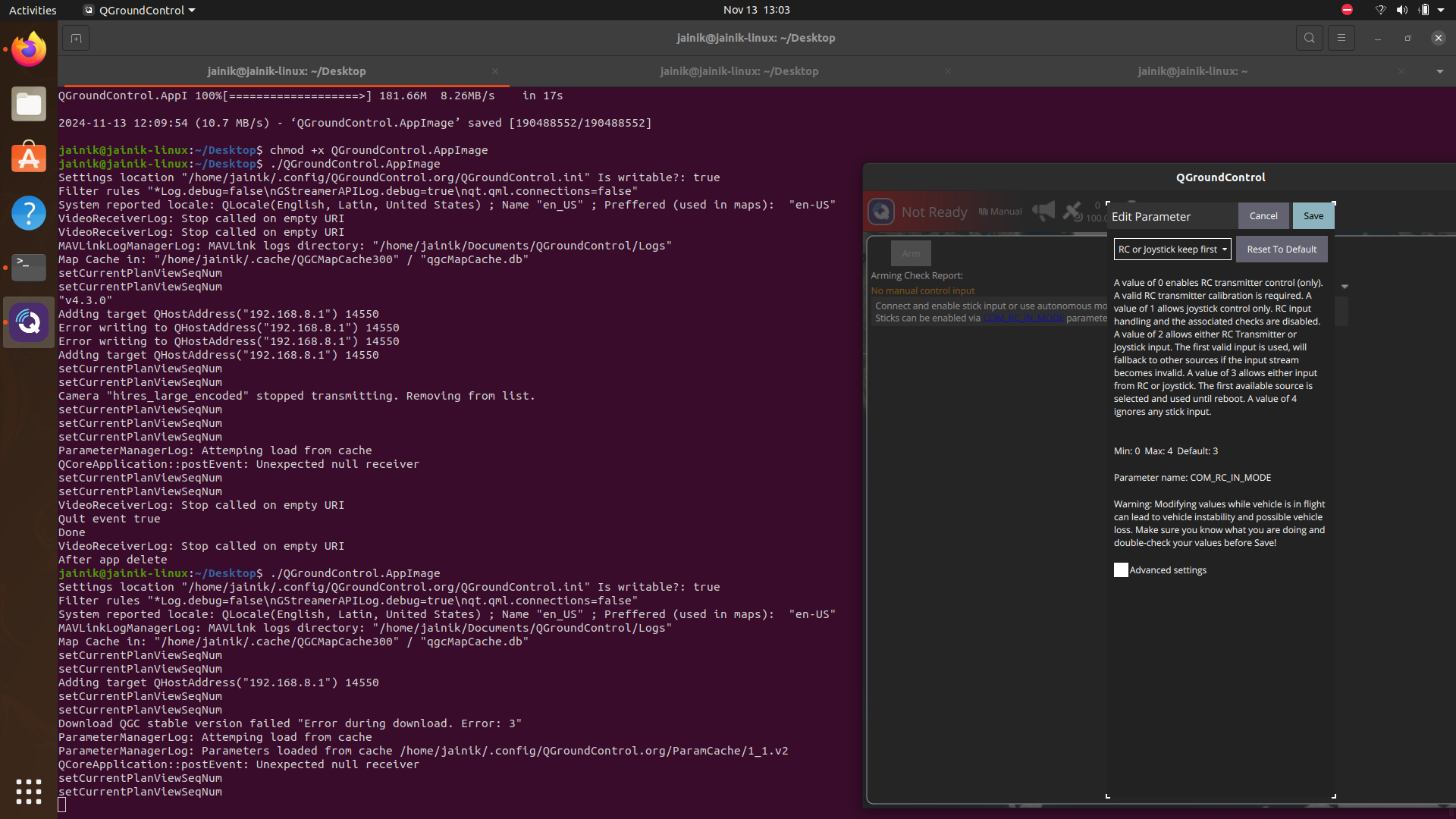
Task: Open Ubuntu Software from the dock
Action: click(29, 158)
